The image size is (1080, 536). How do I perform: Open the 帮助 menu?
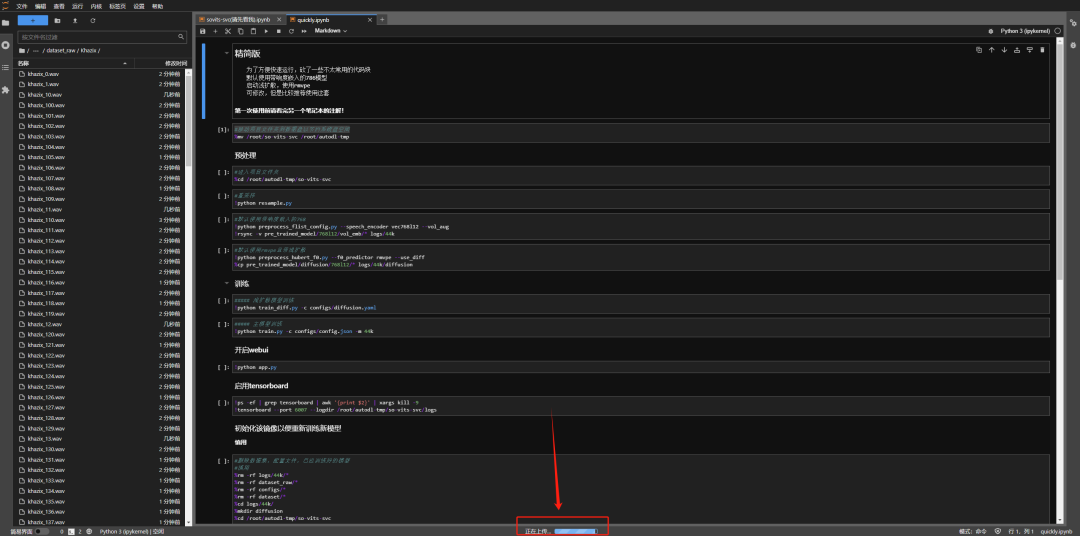tap(158, 6)
